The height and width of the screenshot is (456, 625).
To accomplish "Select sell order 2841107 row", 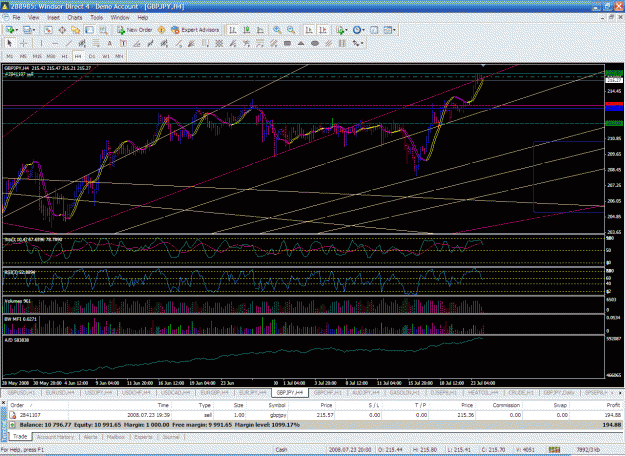I will pyautogui.click(x=312, y=415).
